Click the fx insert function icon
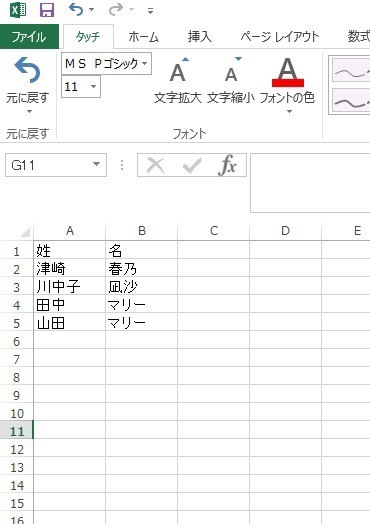Screen dimensions: 370x524 coord(227,165)
